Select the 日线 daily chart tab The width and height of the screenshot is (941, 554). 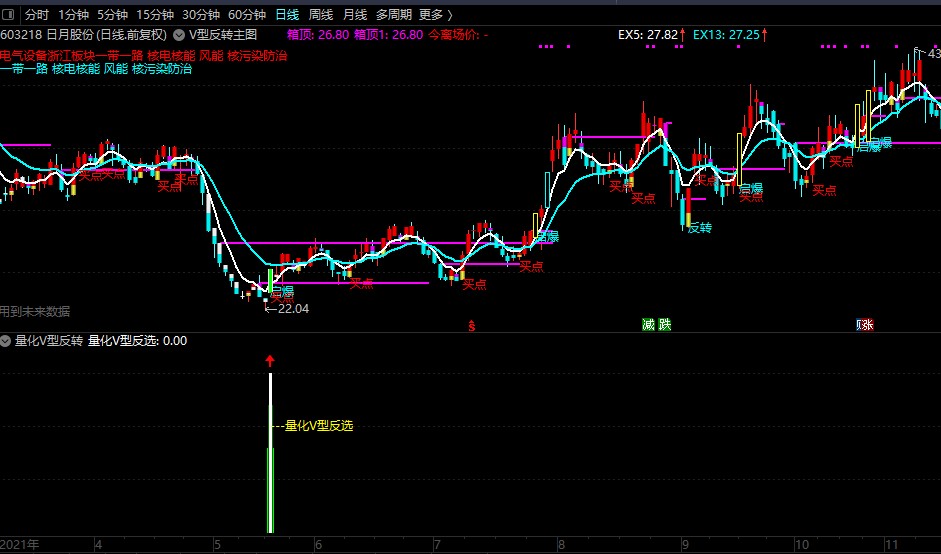(287, 14)
